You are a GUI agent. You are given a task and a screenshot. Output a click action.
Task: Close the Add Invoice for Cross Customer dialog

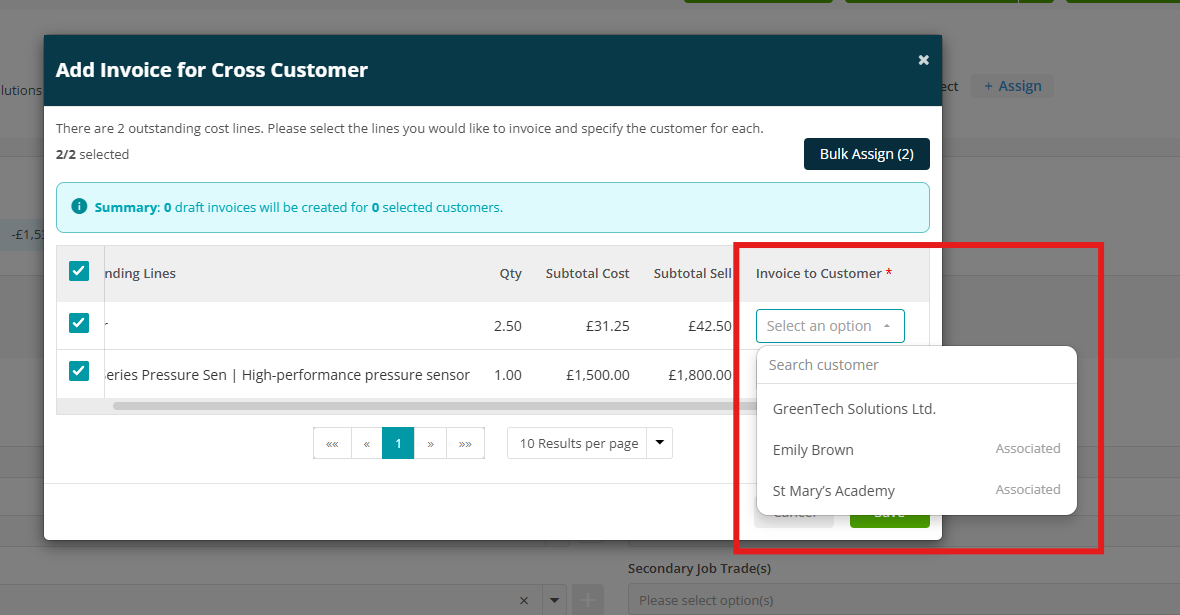(x=923, y=60)
